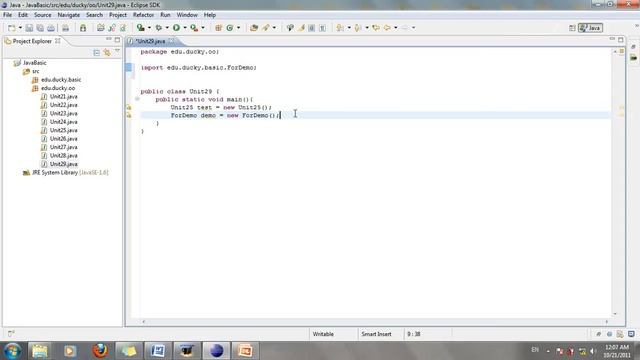Click the Writable status field

323,334
